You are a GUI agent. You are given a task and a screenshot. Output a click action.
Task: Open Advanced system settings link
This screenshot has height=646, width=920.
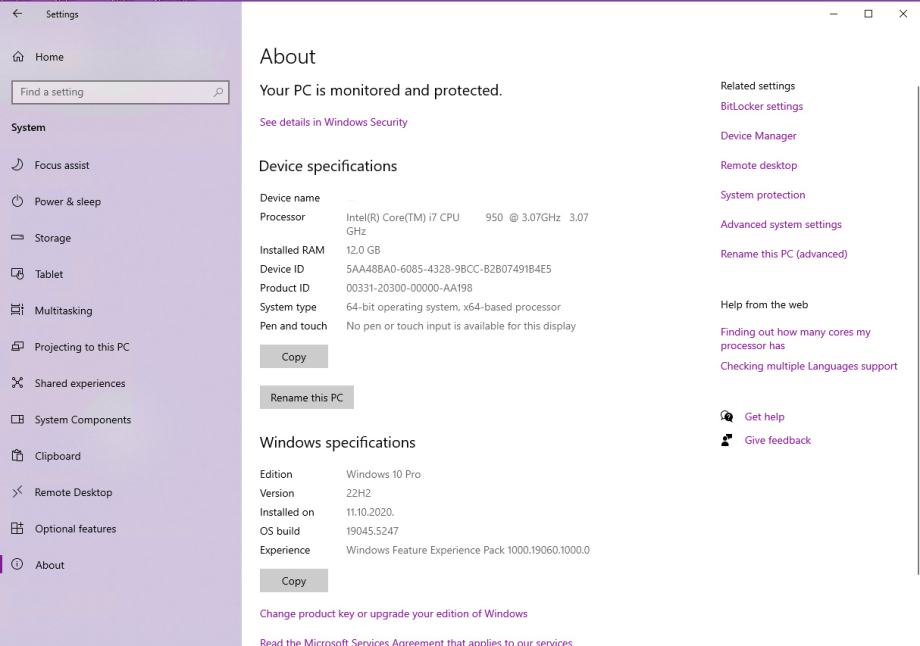[781, 224]
